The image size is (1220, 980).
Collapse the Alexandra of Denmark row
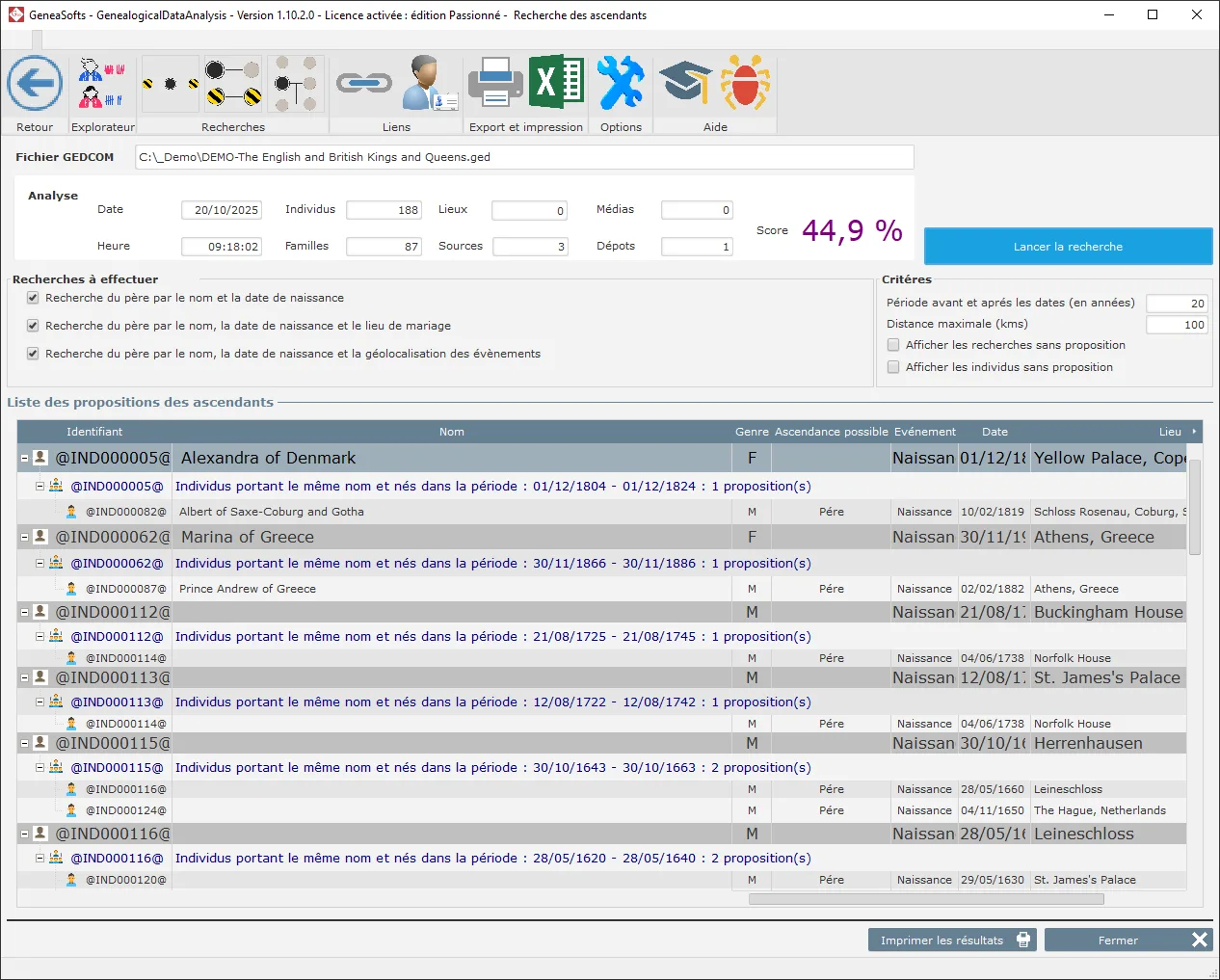[25, 459]
